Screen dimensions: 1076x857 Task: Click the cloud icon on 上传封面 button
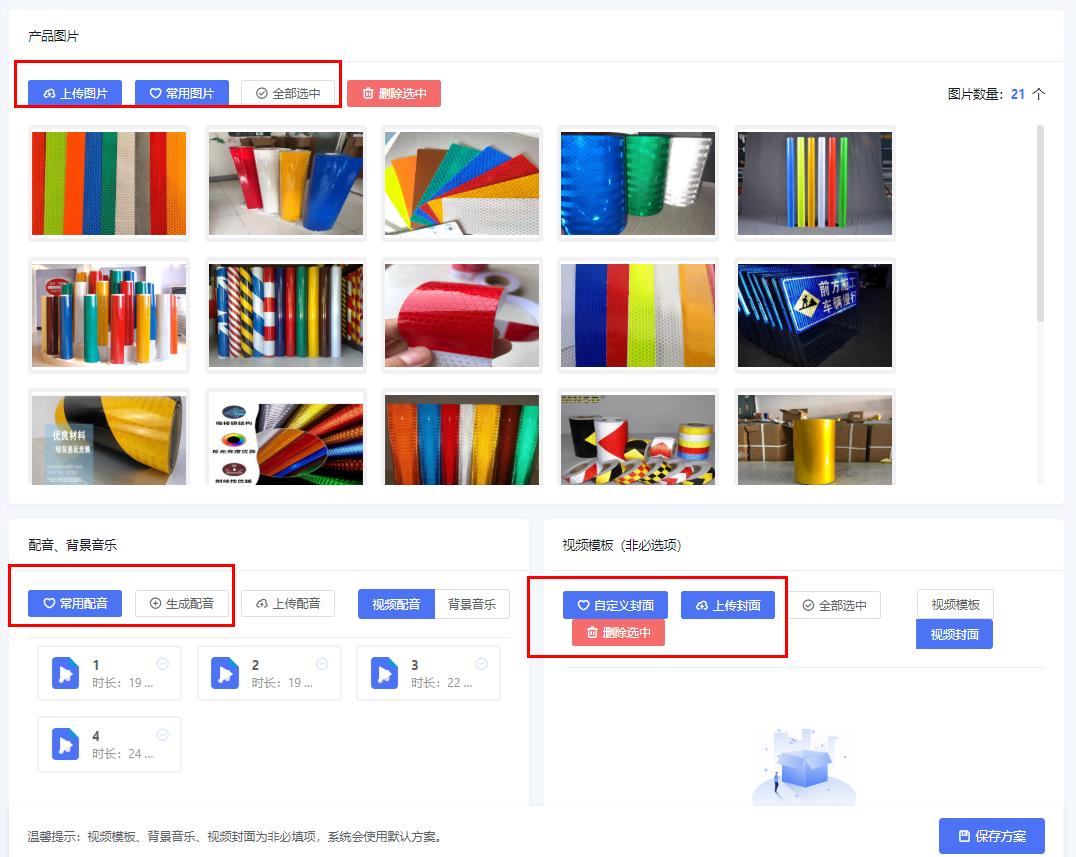pos(703,605)
